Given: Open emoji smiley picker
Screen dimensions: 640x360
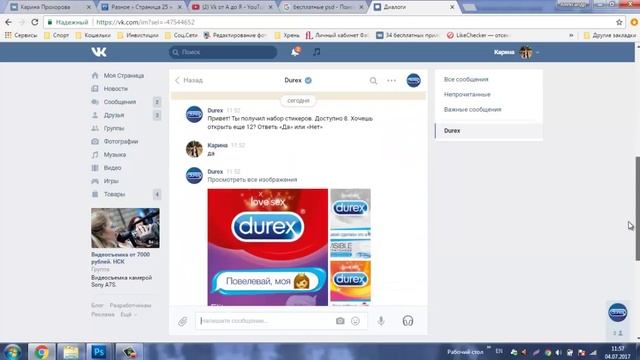Looking at the screenshot, I should click(356, 321).
